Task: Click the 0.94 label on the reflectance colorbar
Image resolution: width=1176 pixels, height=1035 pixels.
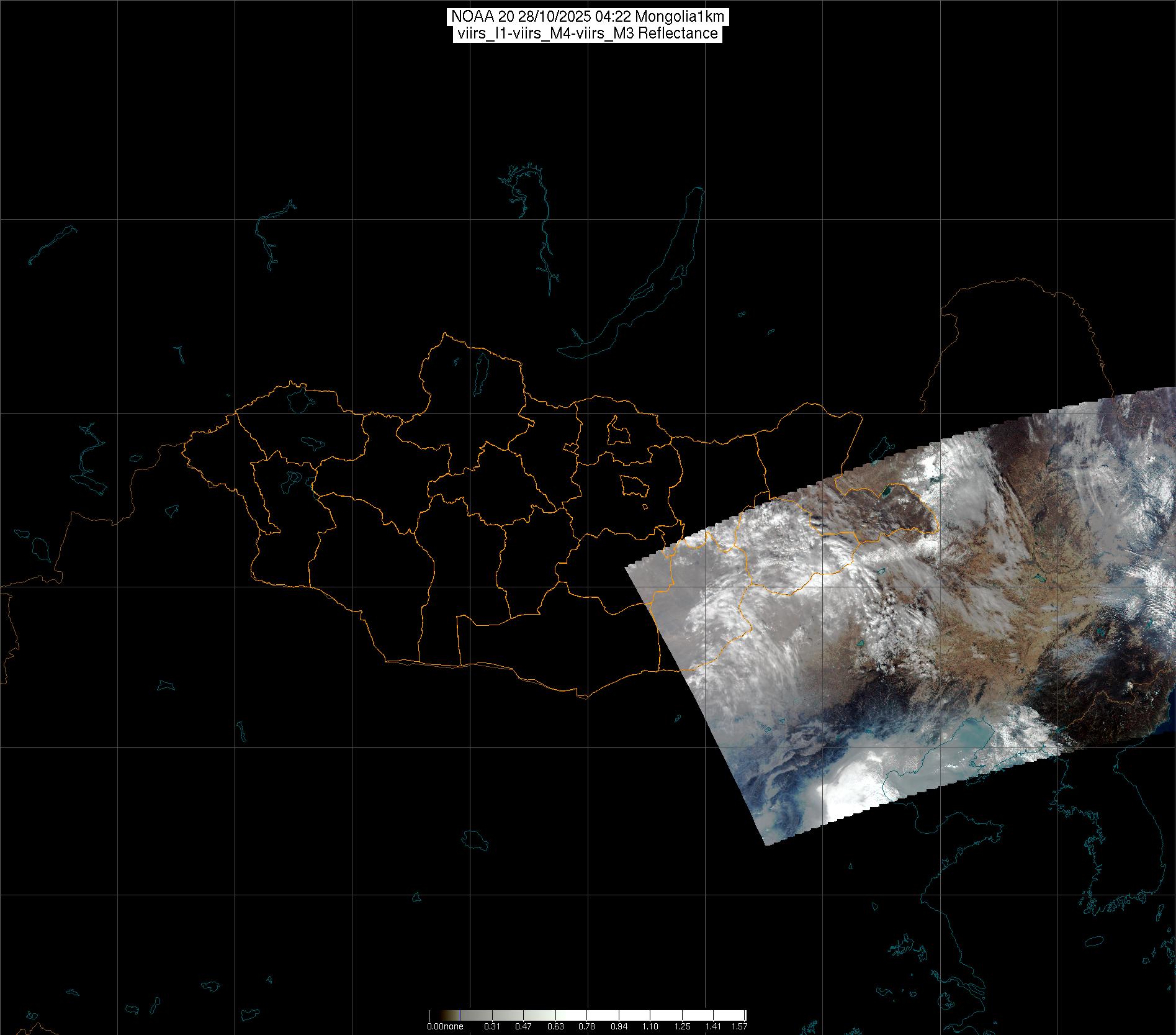Action: tap(619, 1026)
